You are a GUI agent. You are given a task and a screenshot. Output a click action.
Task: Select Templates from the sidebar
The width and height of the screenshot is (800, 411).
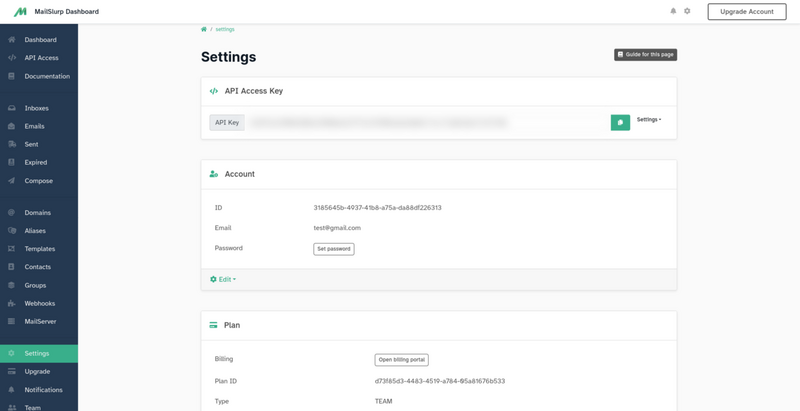click(40, 249)
